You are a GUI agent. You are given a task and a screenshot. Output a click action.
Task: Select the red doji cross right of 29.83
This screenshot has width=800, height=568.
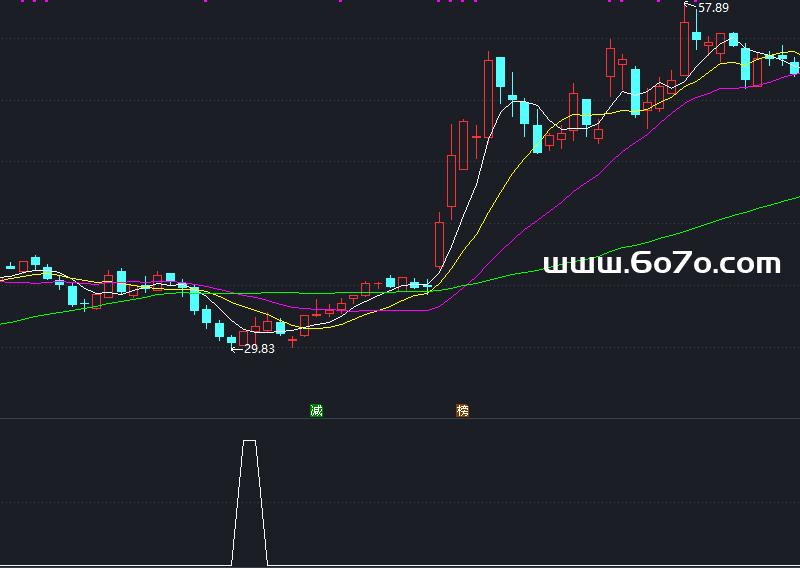pyautogui.click(x=292, y=341)
